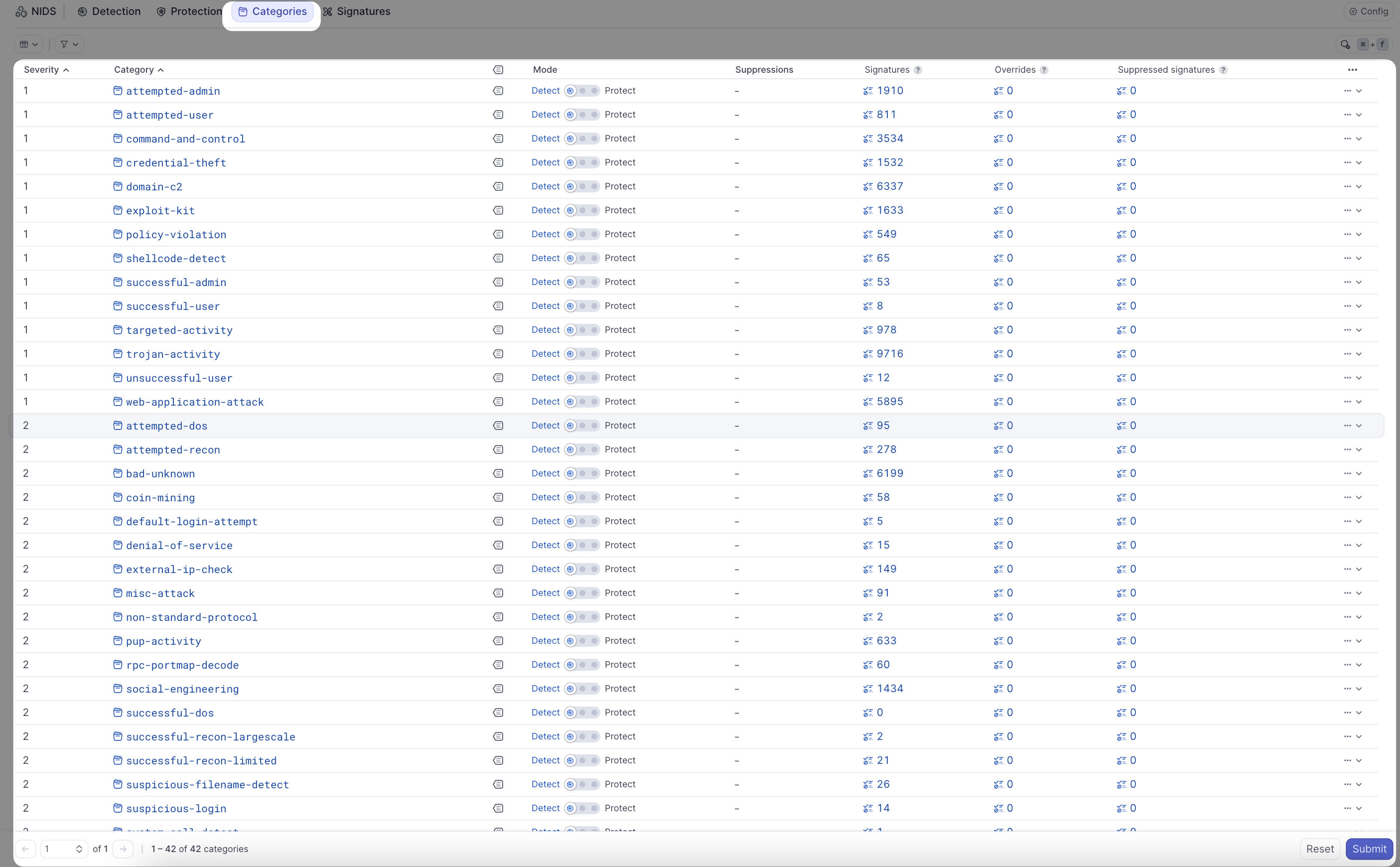Click the description icon for attempted-admin row
Viewport: 1400px width, 867px height.
[498, 91]
